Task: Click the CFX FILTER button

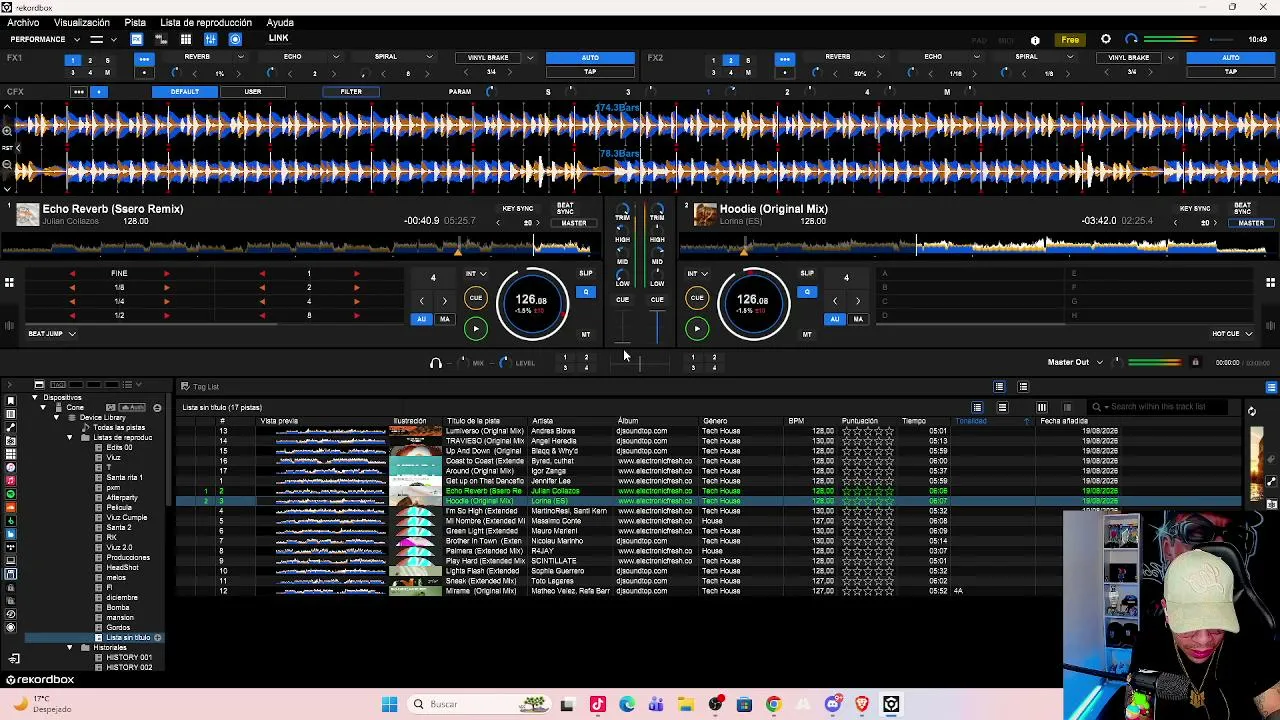Action: coord(351,92)
